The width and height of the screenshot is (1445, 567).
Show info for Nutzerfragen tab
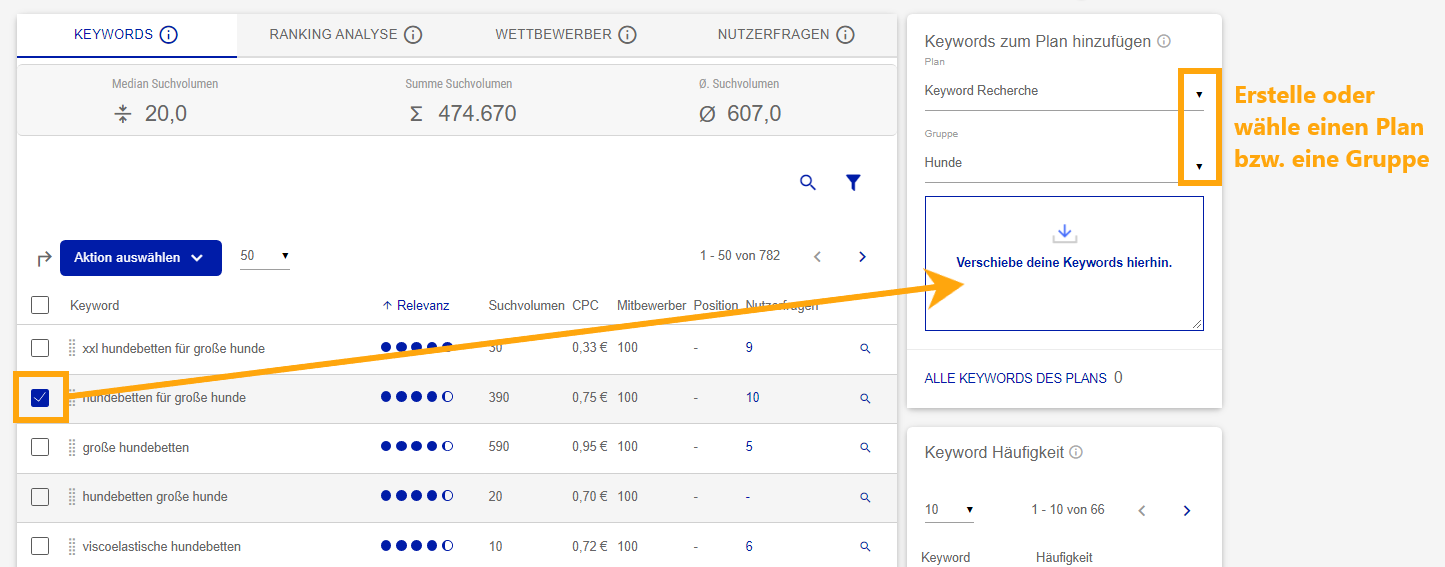click(x=845, y=35)
